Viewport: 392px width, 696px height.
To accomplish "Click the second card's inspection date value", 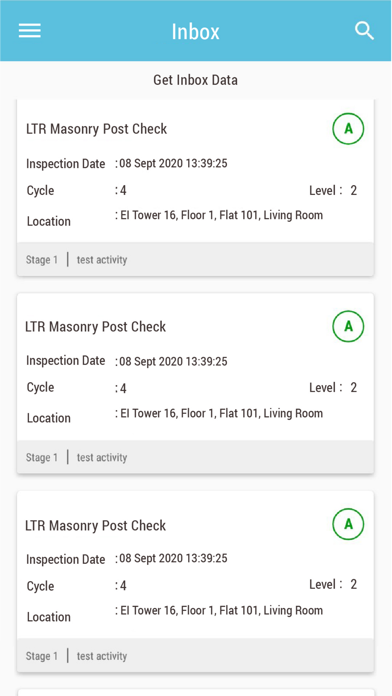I will 171,362.
